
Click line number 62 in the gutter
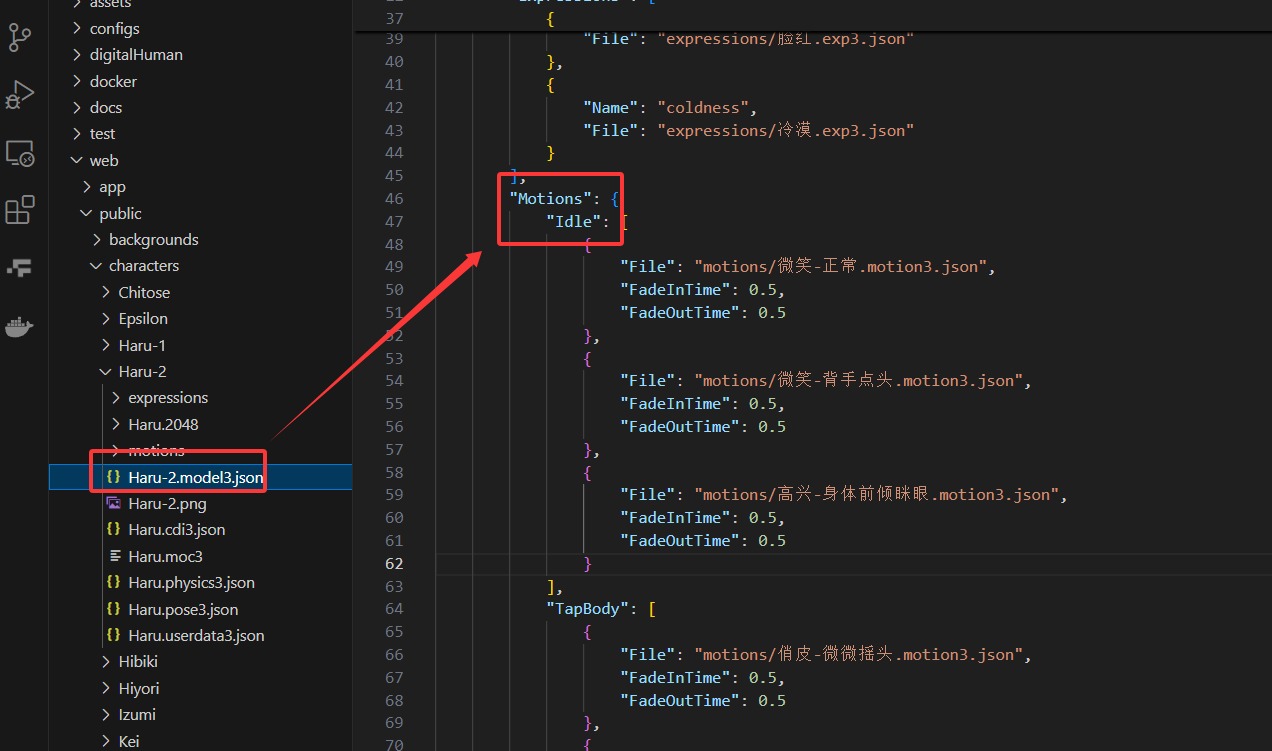pos(394,563)
